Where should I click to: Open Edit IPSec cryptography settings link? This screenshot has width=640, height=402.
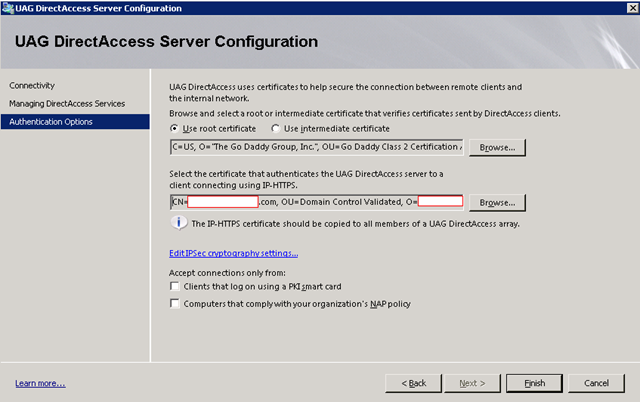233,253
